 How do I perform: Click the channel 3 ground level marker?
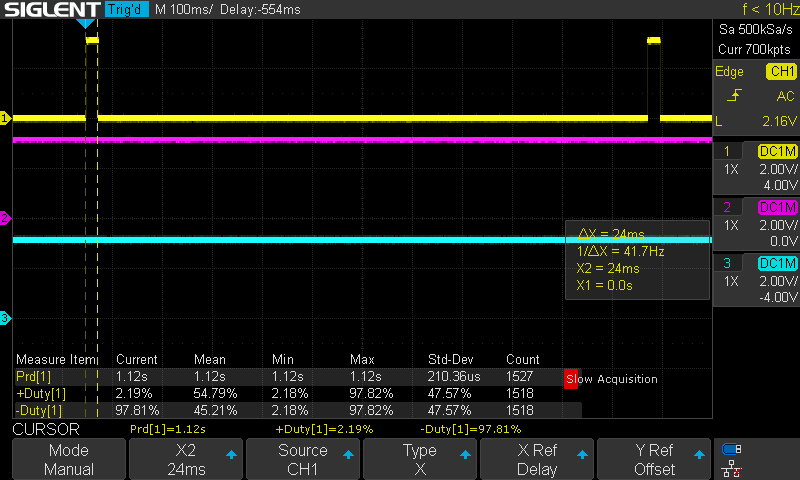[x=5, y=318]
